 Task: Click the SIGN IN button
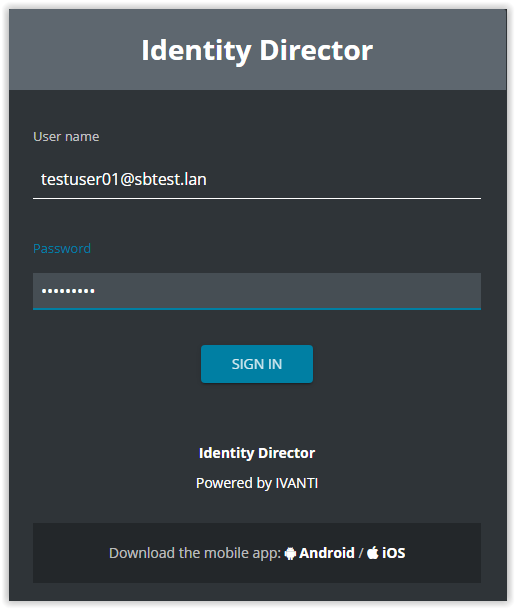pos(257,364)
